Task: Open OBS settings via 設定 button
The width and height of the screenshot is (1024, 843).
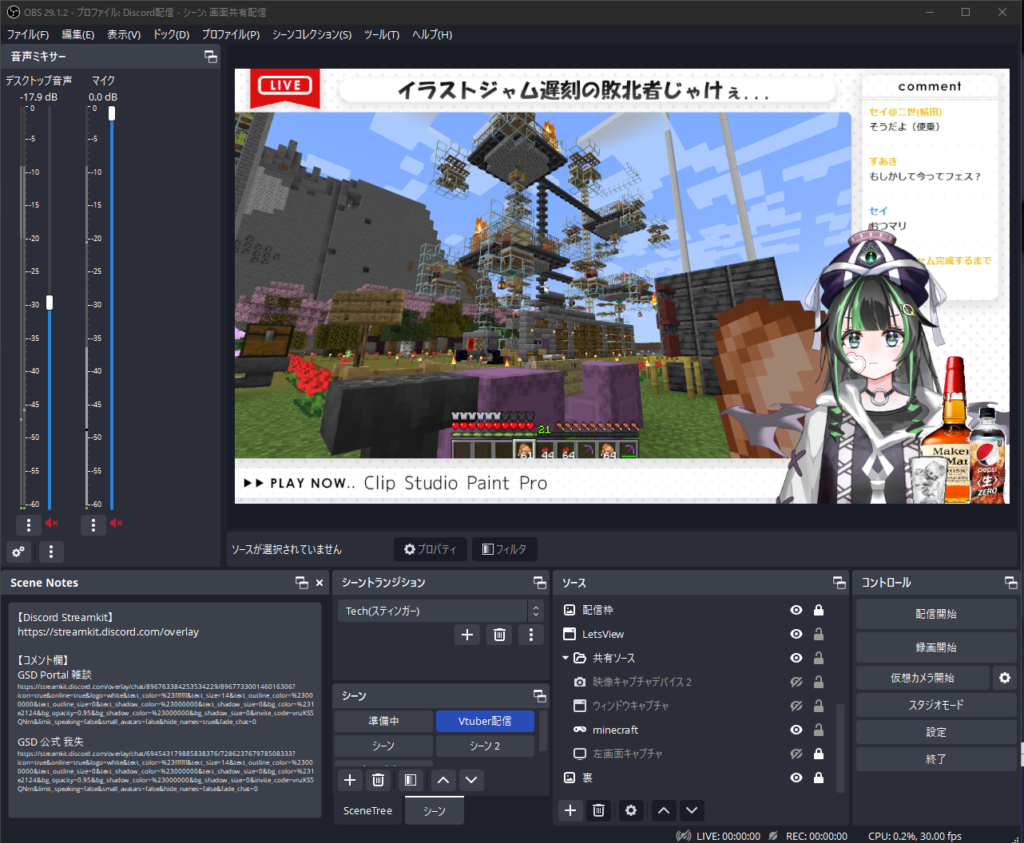Action: click(x=936, y=733)
